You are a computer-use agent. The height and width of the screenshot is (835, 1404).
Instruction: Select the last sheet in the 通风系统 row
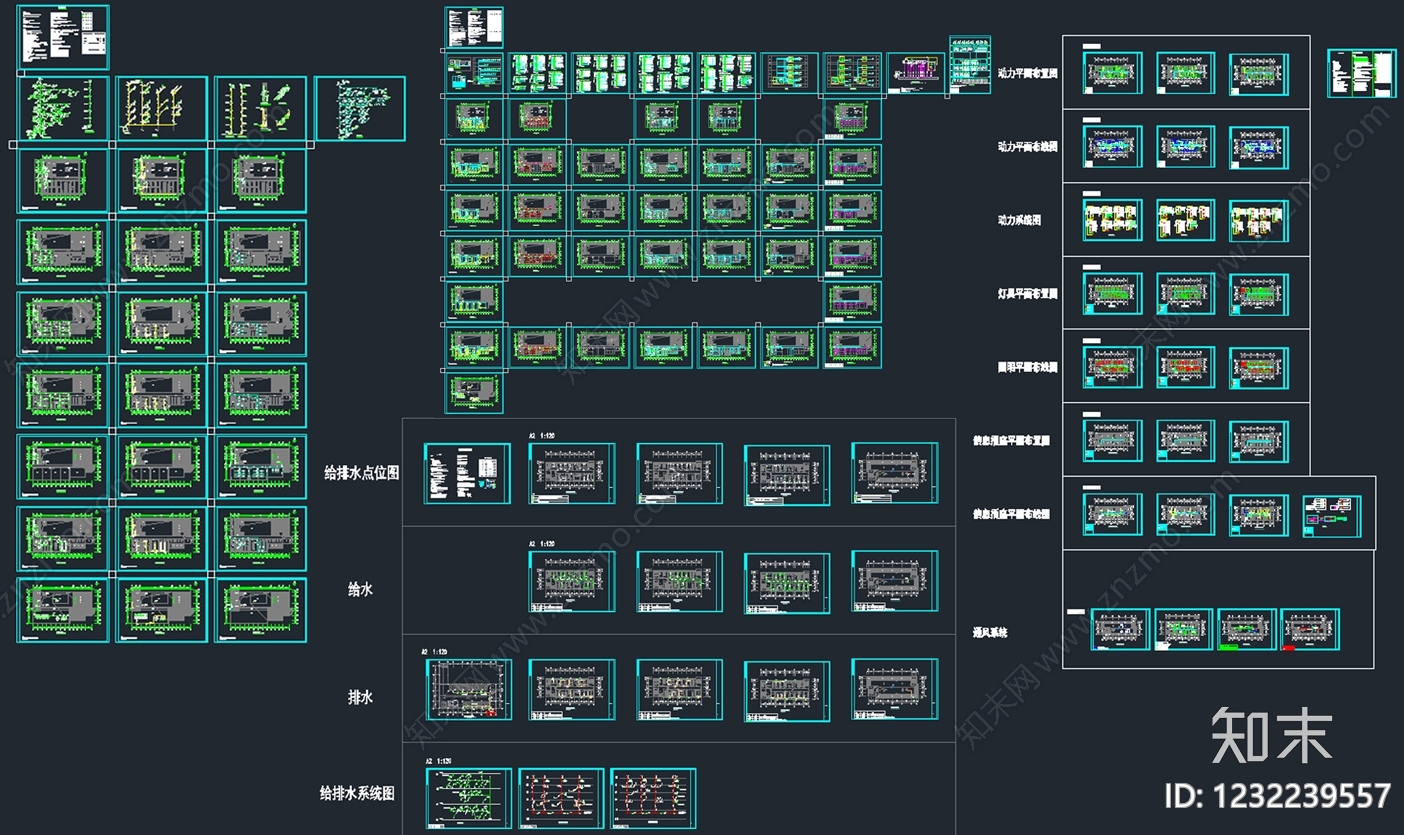click(1310, 630)
